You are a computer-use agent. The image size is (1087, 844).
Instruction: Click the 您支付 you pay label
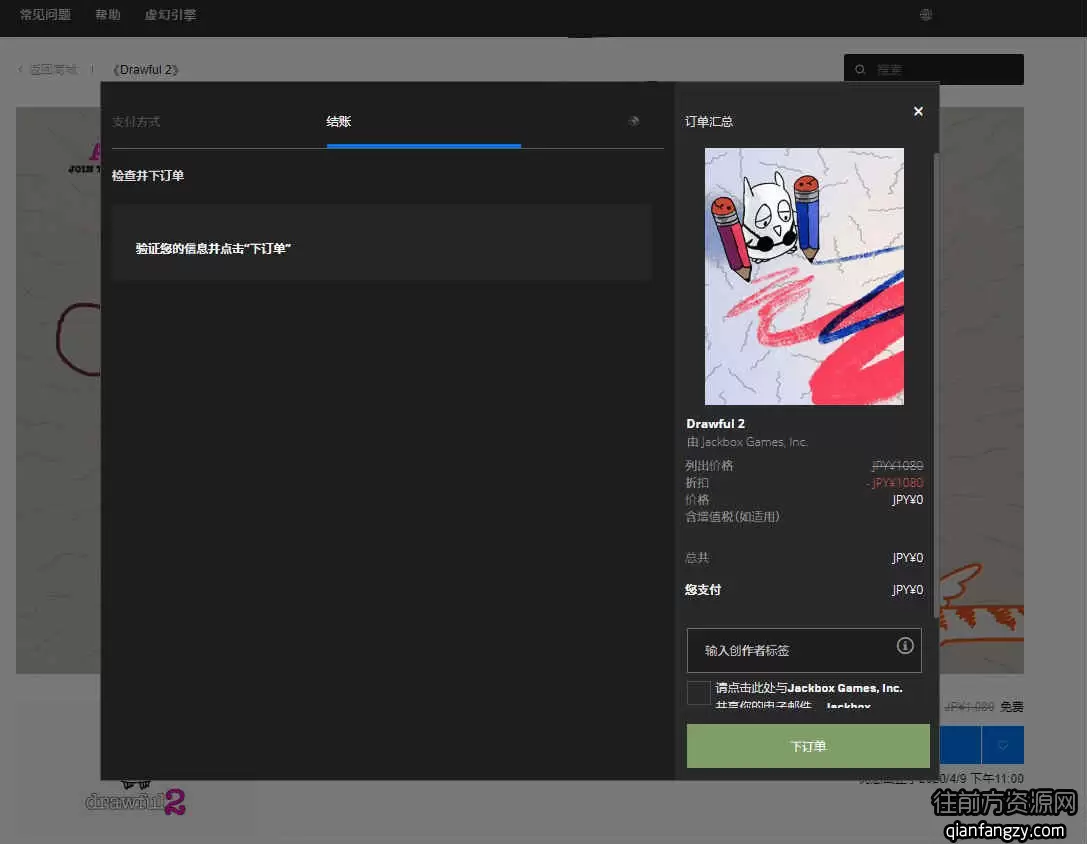point(703,589)
